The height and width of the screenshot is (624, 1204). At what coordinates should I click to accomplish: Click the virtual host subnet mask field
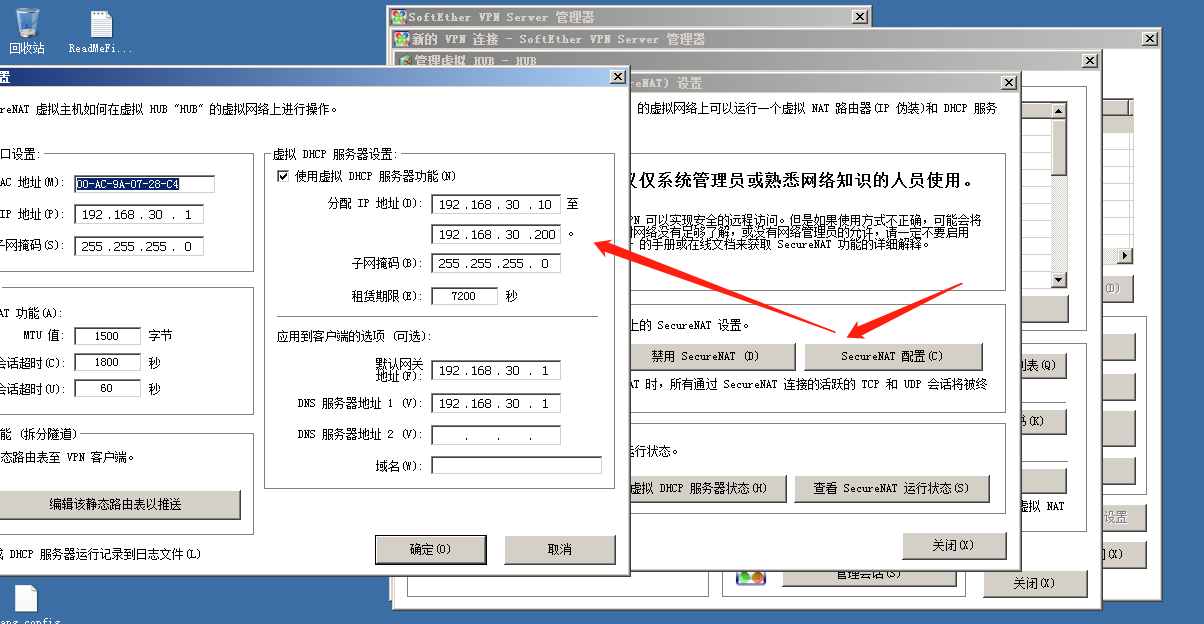pos(139,246)
